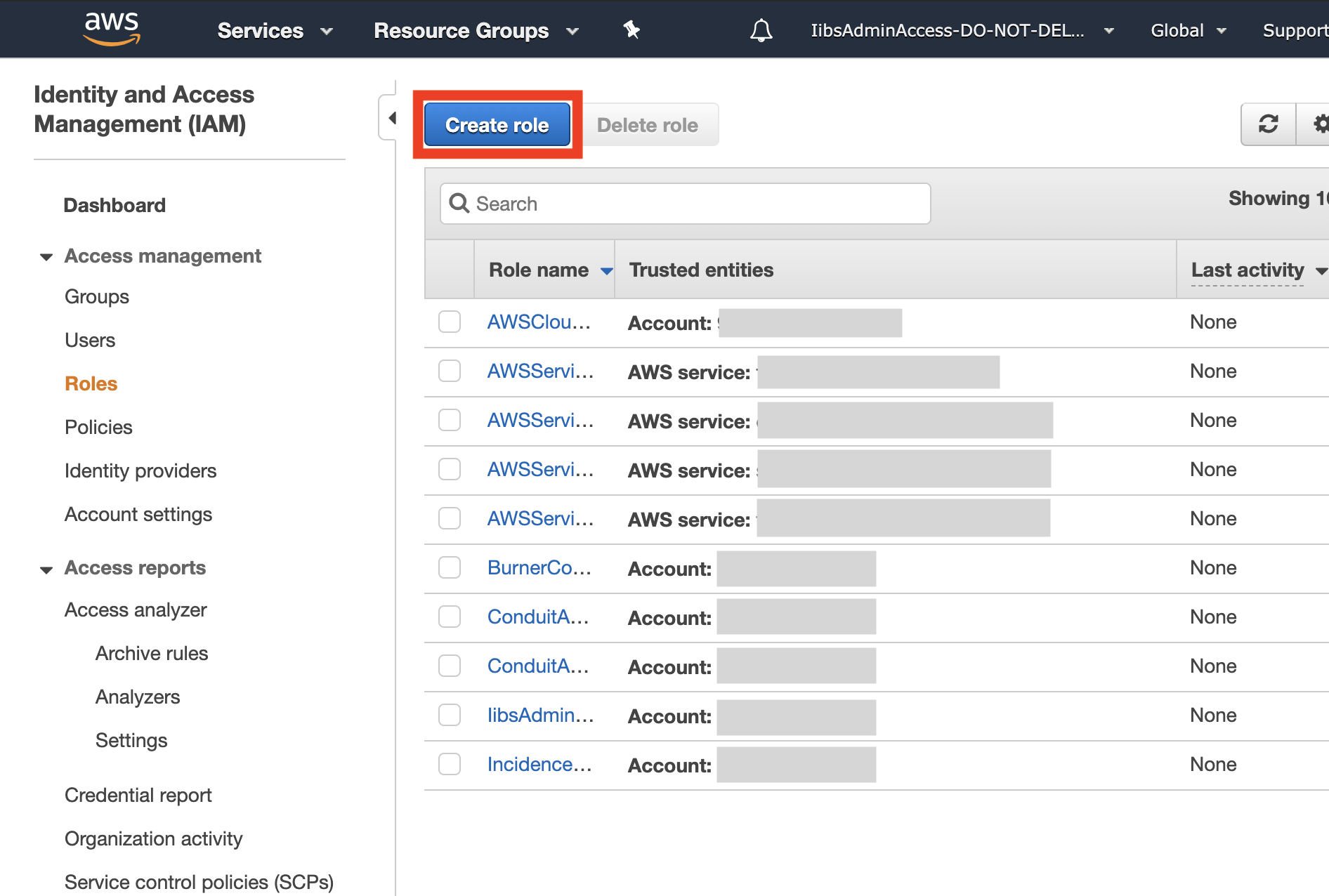The image size is (1329, 896).
Task: Click the Delete role button
Action: 648,125
